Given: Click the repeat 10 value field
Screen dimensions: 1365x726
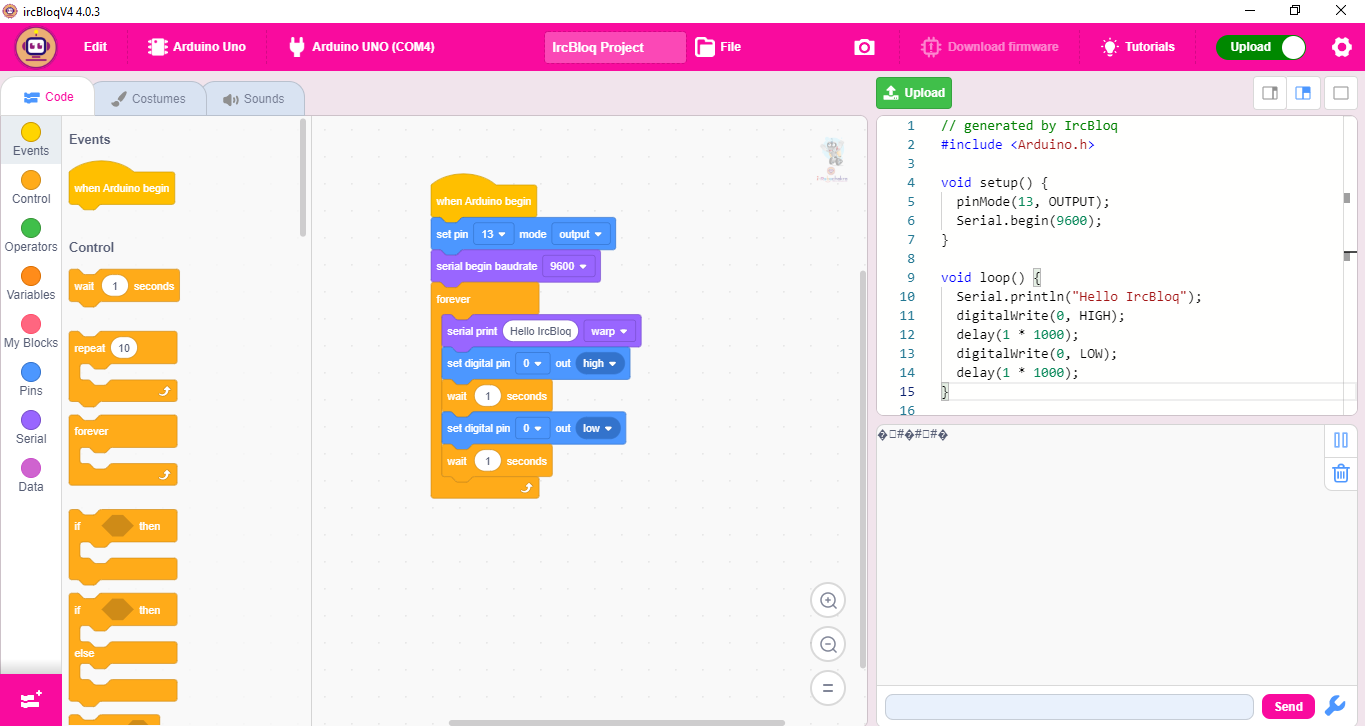Looking at the screenshot, I should 123,348.
